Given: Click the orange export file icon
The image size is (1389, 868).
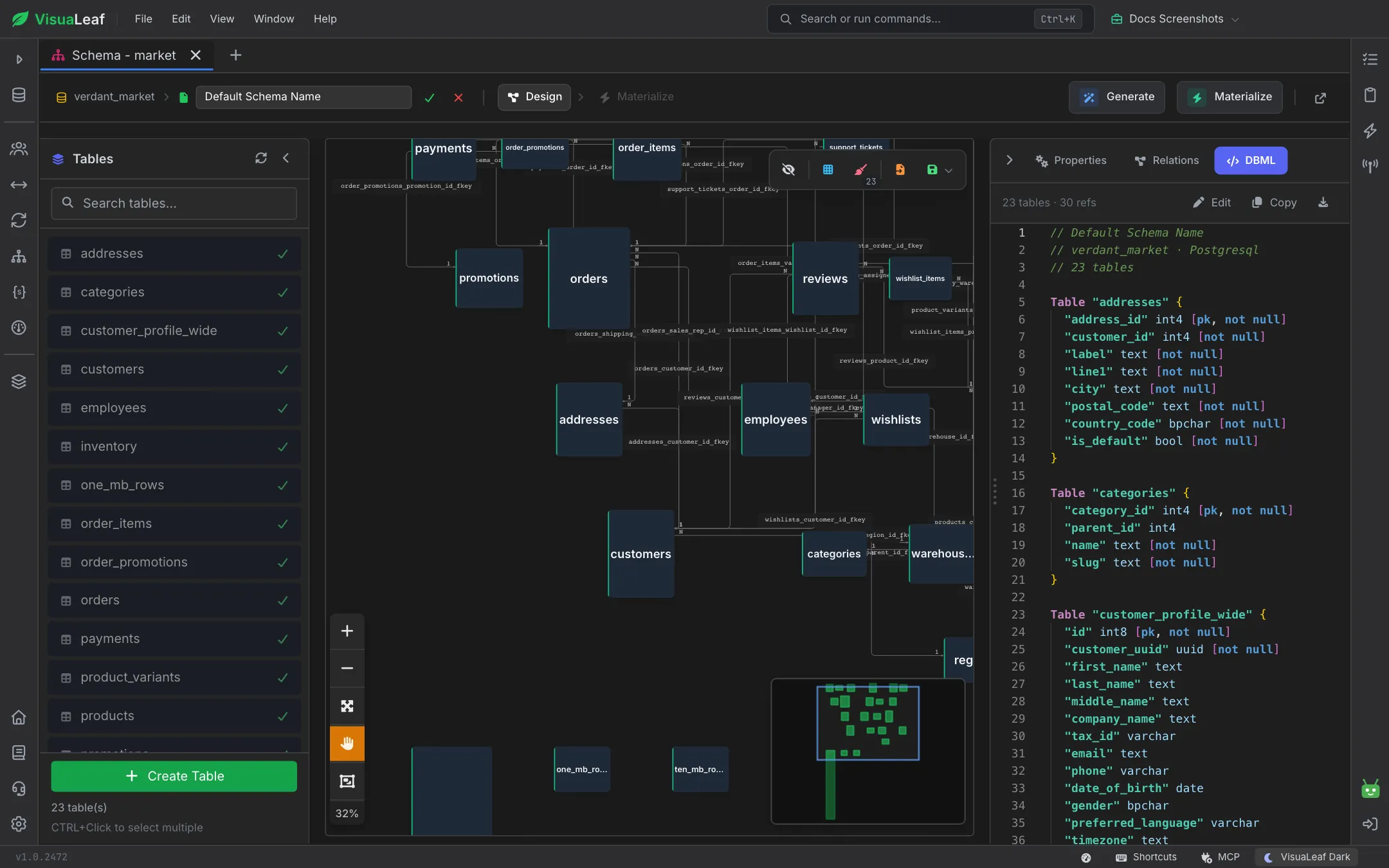Looking at the screenshot, I should (900, 170).
